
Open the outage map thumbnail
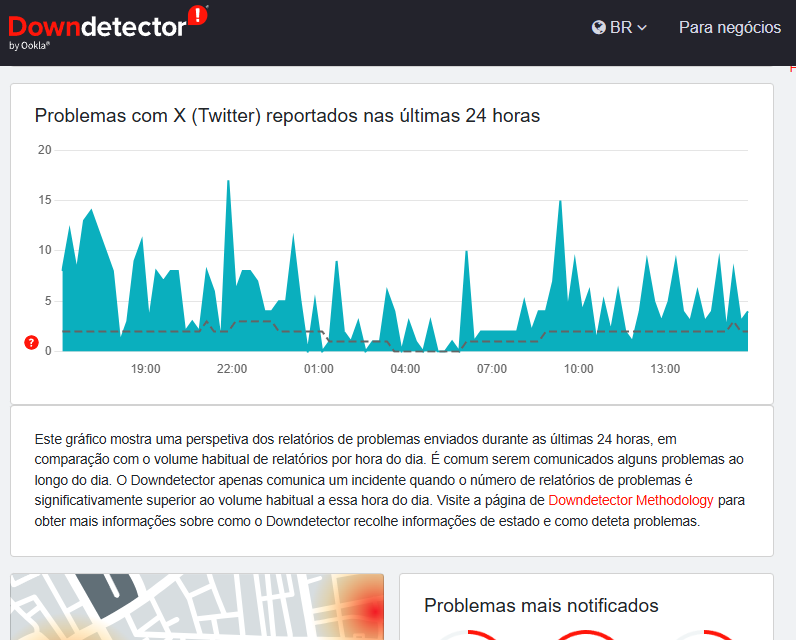coord(197,606)
